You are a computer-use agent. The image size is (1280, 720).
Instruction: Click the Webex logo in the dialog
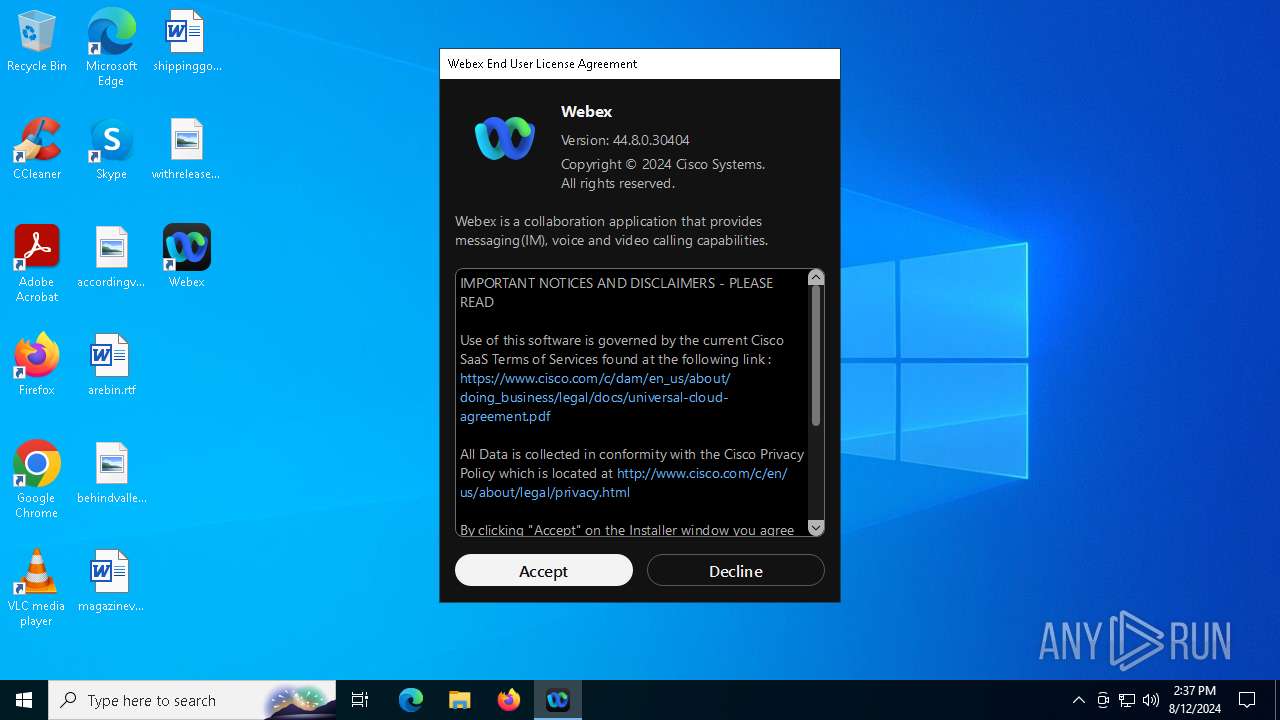tap(505, 138)
